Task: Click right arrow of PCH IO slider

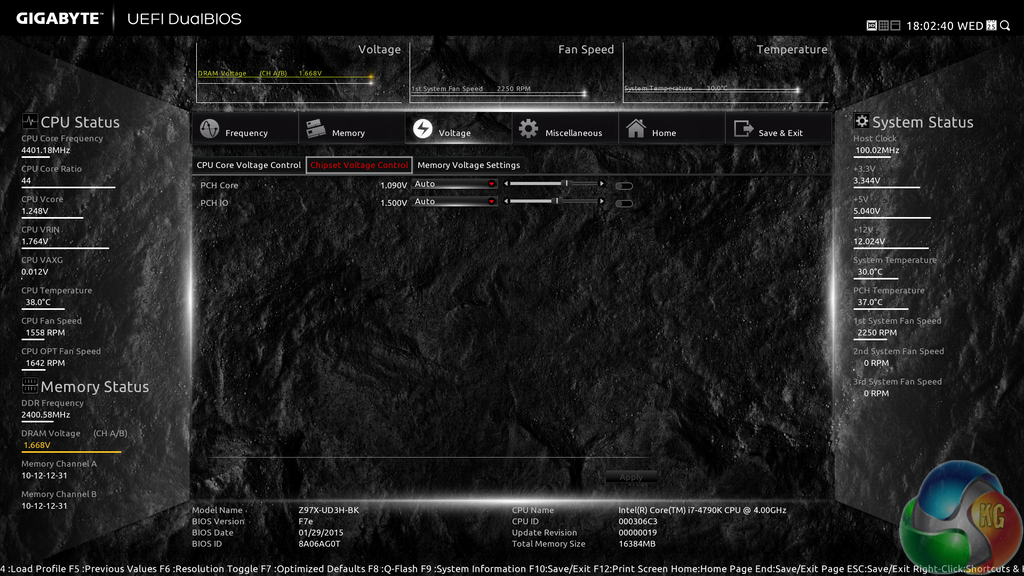Action: tap(602, 202)
